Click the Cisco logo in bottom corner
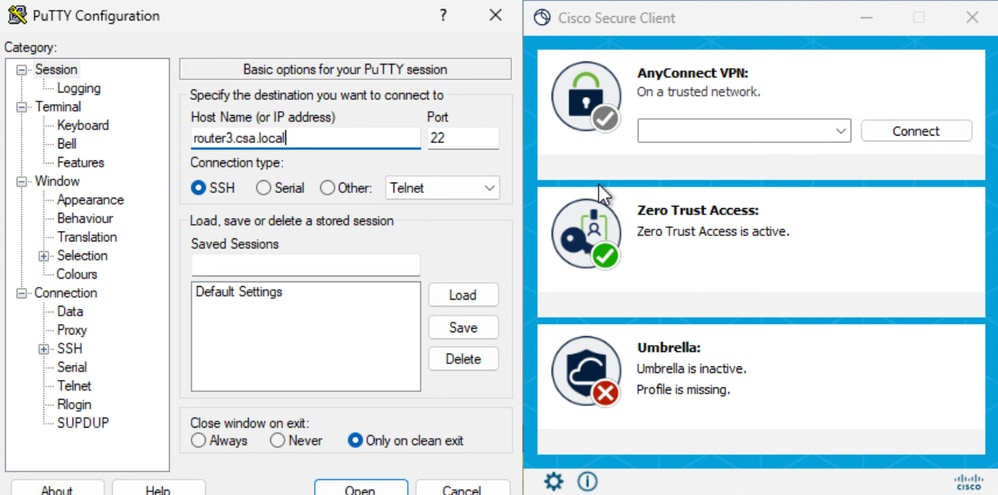 coord(968,482)
